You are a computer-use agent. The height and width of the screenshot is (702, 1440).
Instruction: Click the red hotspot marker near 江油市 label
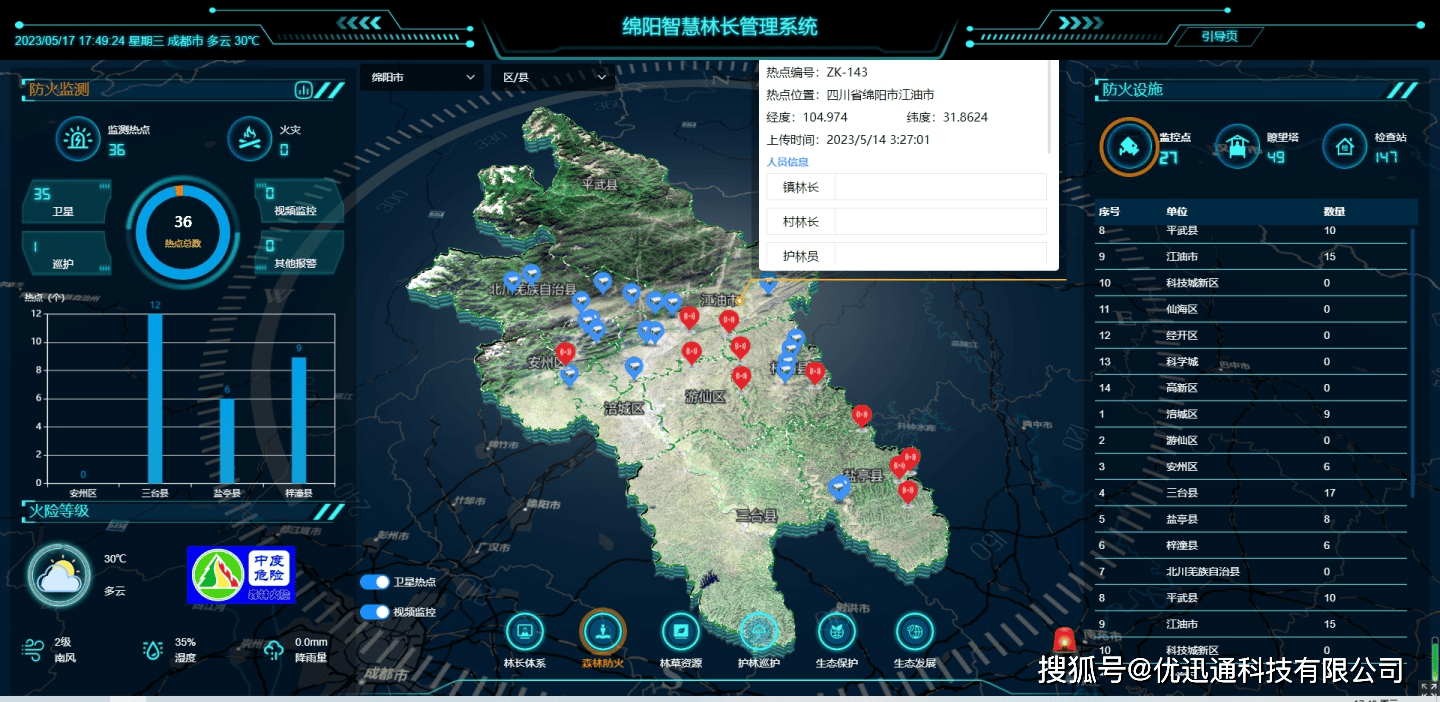pos(729,321)
